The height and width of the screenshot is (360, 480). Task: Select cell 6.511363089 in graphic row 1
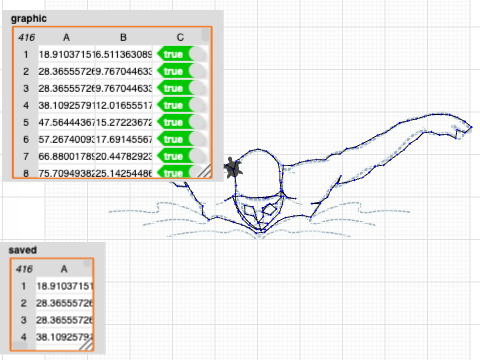pyautogui.click(x=123, y=54)
